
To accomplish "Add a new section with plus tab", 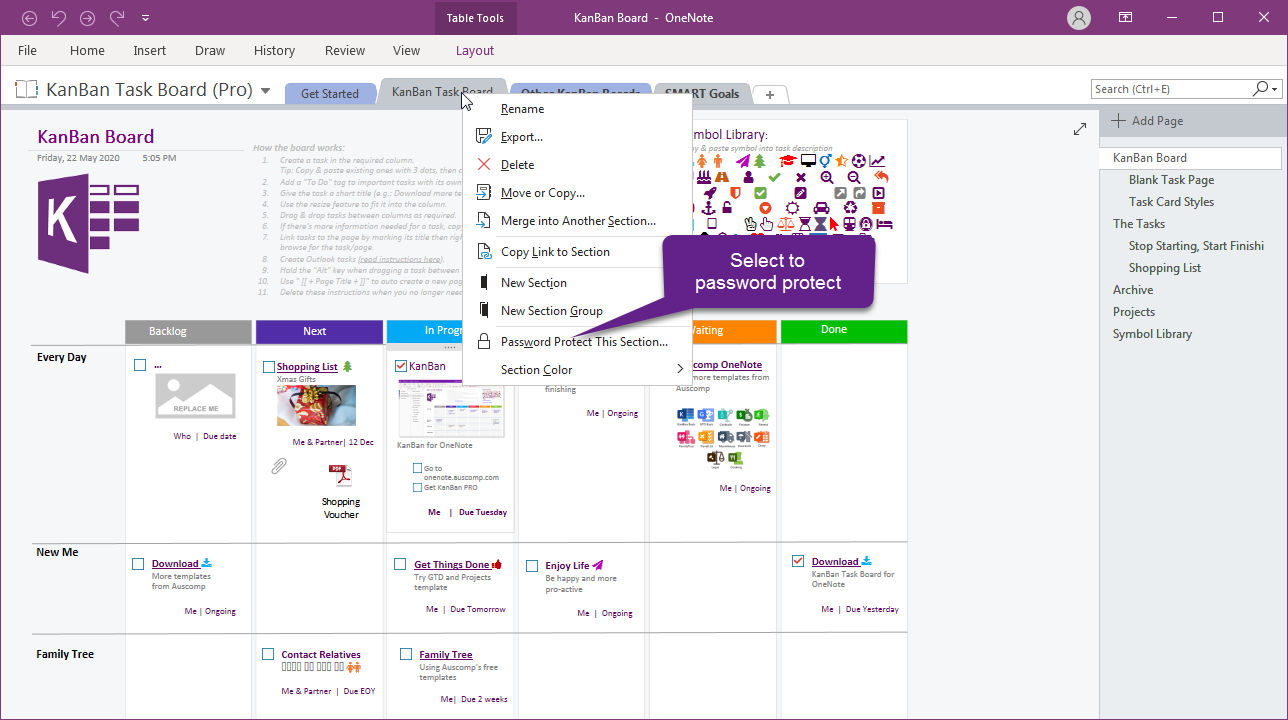I will tap(769, 94).
